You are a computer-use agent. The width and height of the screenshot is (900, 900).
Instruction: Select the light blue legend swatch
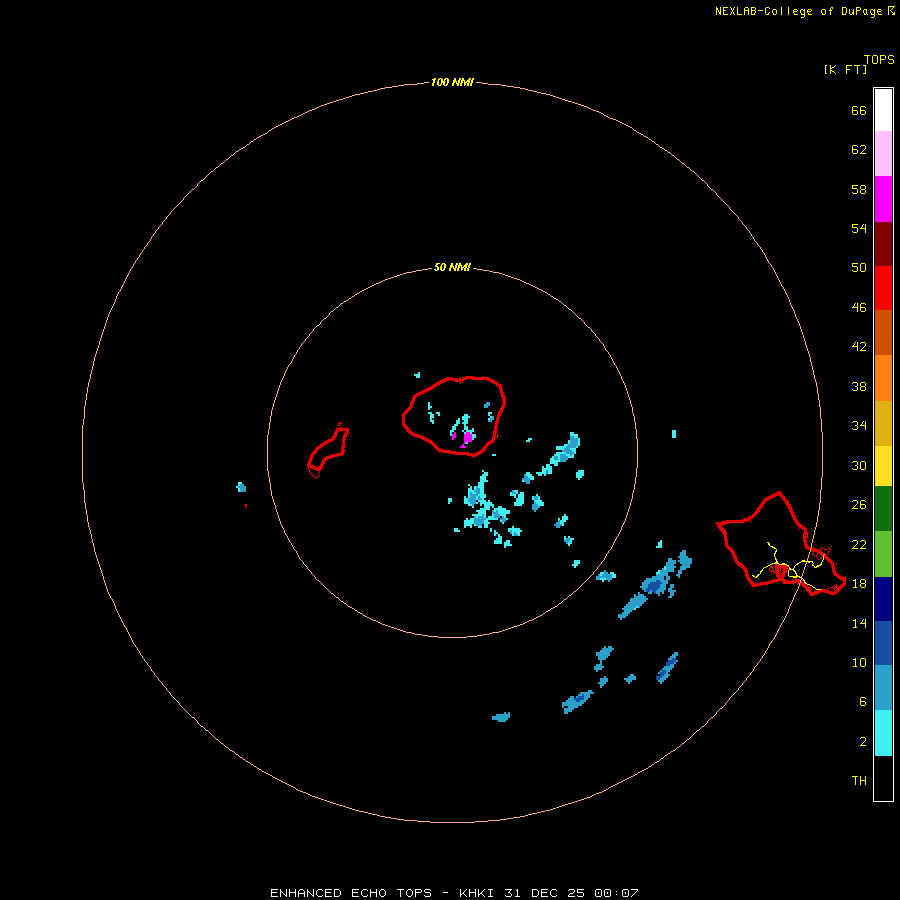click(883, 688)
